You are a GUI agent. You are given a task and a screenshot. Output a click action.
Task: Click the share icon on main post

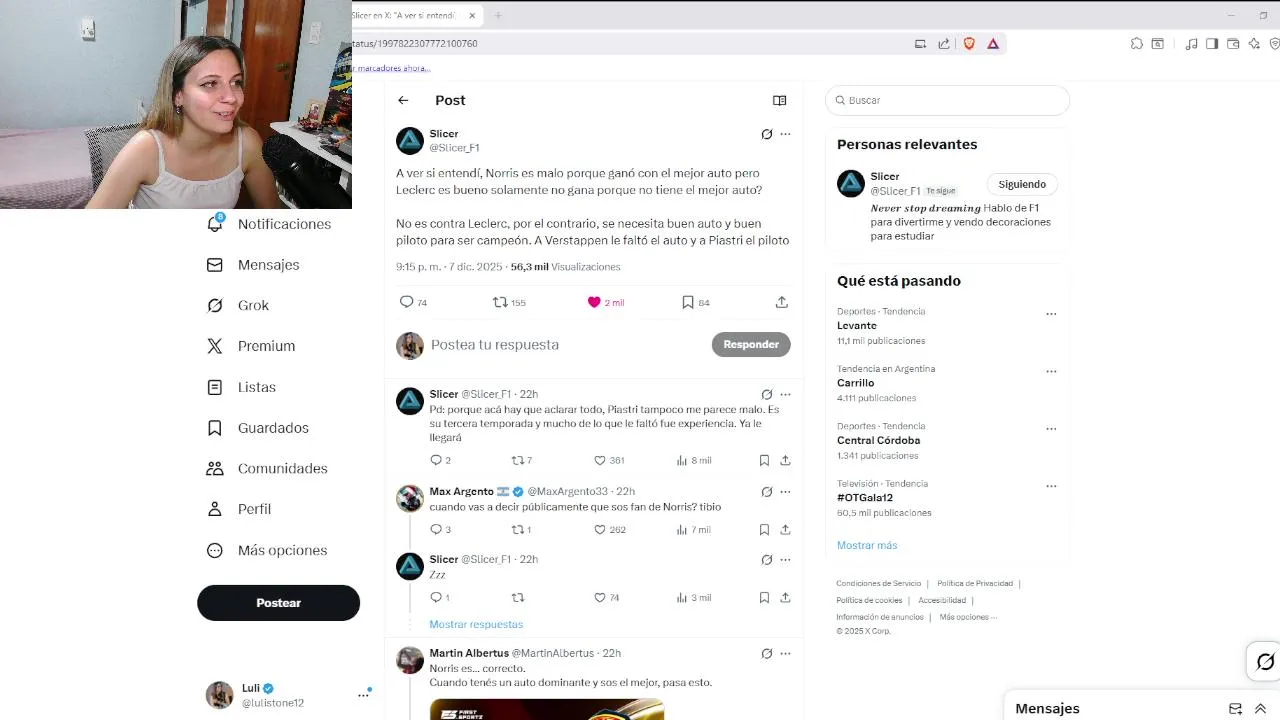pyautogui.click(x=782, y=302)
